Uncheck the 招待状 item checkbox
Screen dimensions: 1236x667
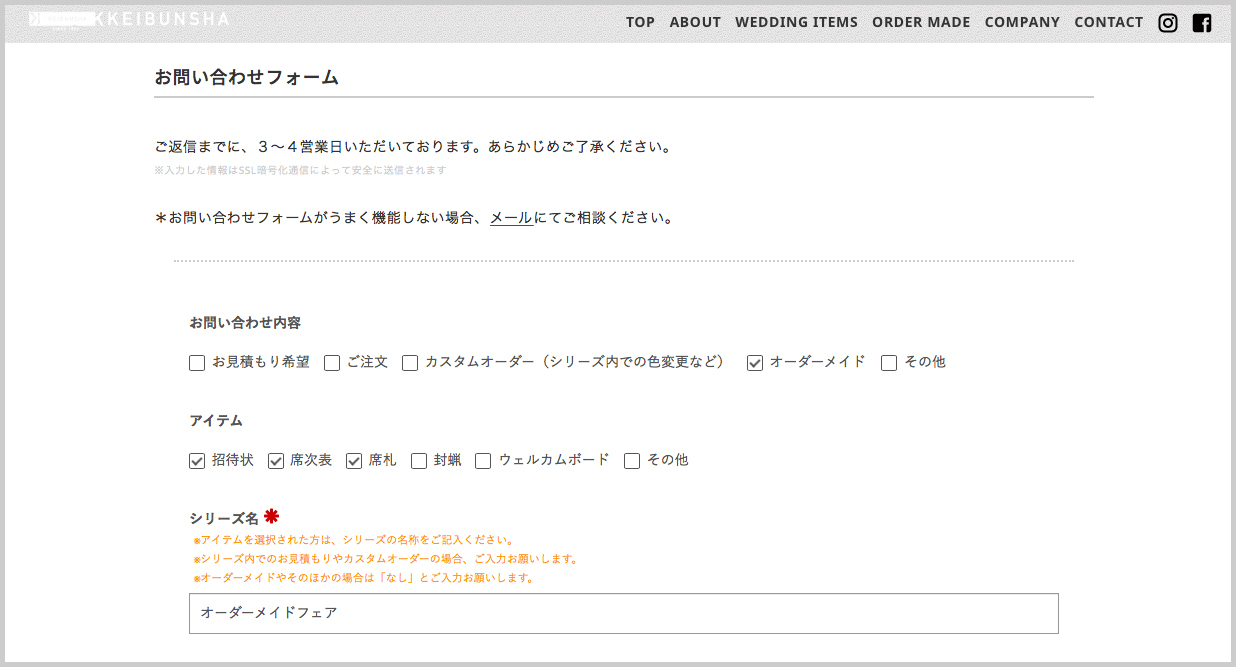click(197, 461)
